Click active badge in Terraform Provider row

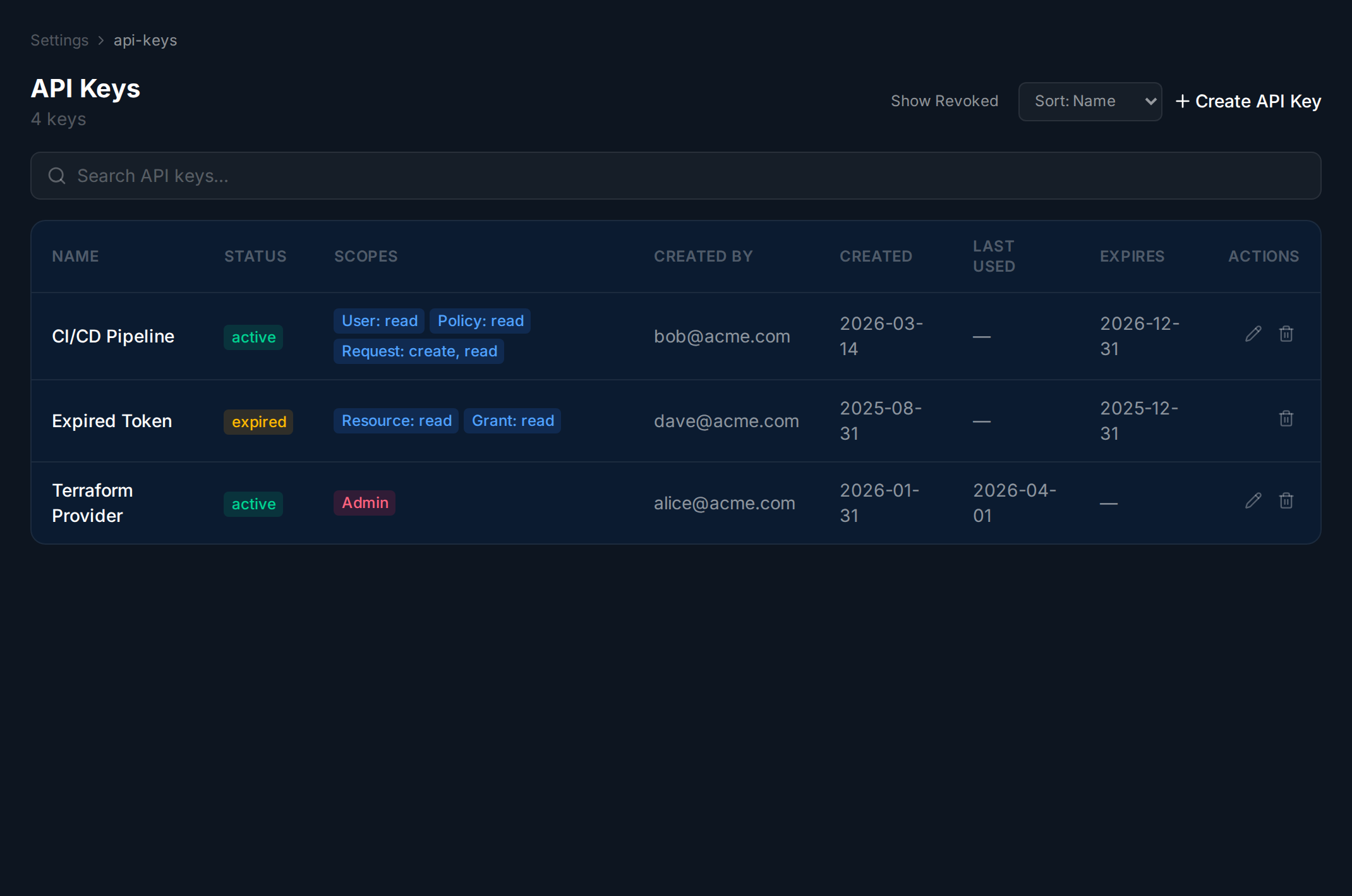tap(253, 504)
